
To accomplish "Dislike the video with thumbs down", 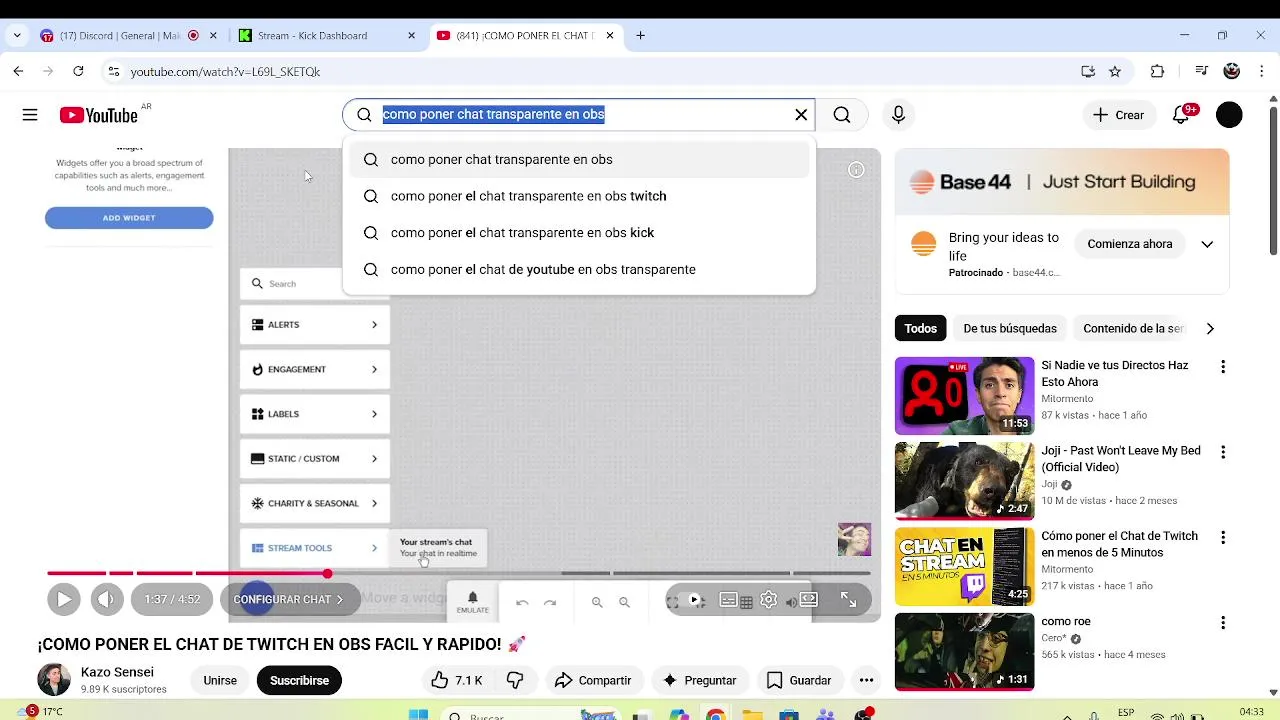I will pyautogui.click(x=515, y=680).
